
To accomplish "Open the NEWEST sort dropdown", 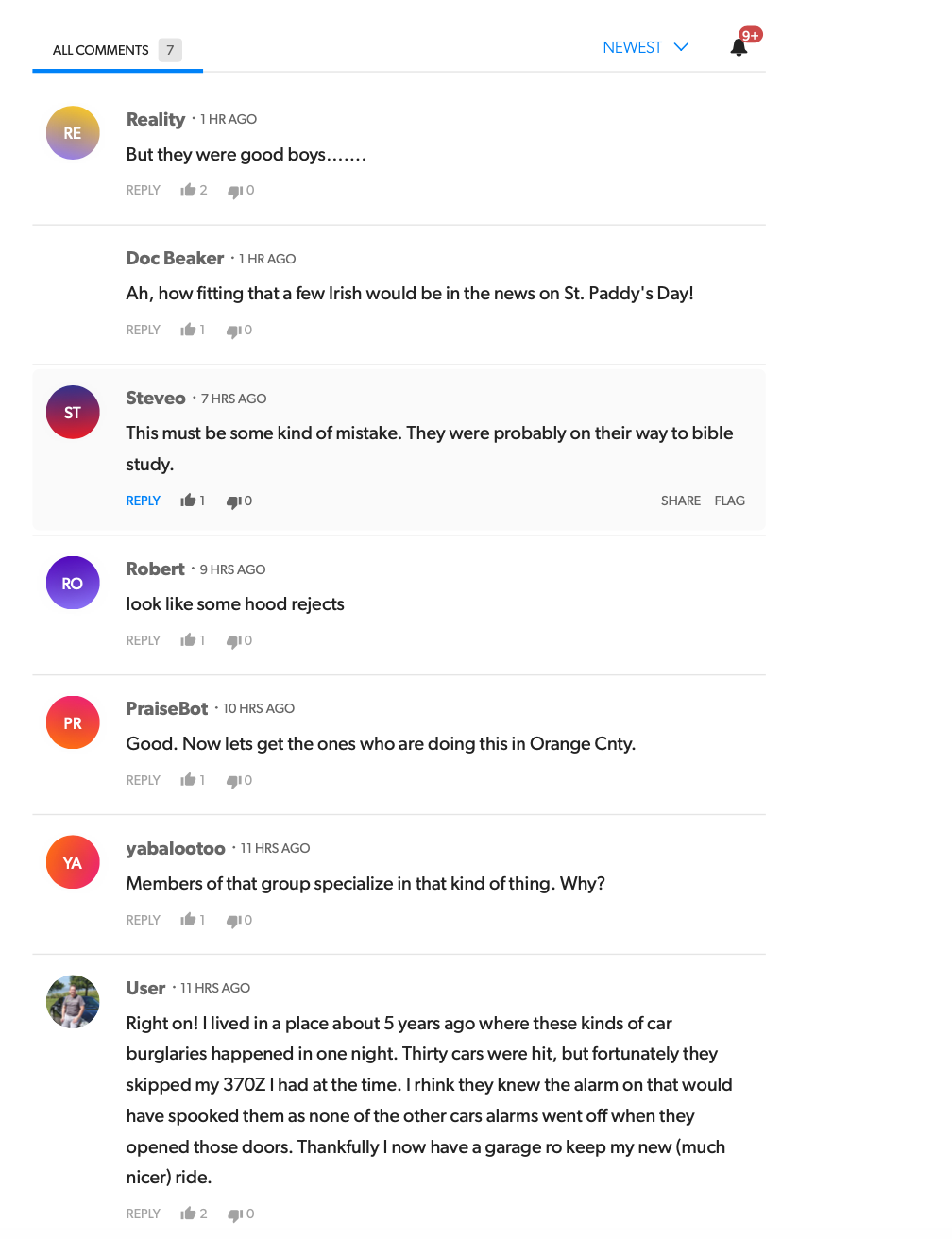I will 646,47.
